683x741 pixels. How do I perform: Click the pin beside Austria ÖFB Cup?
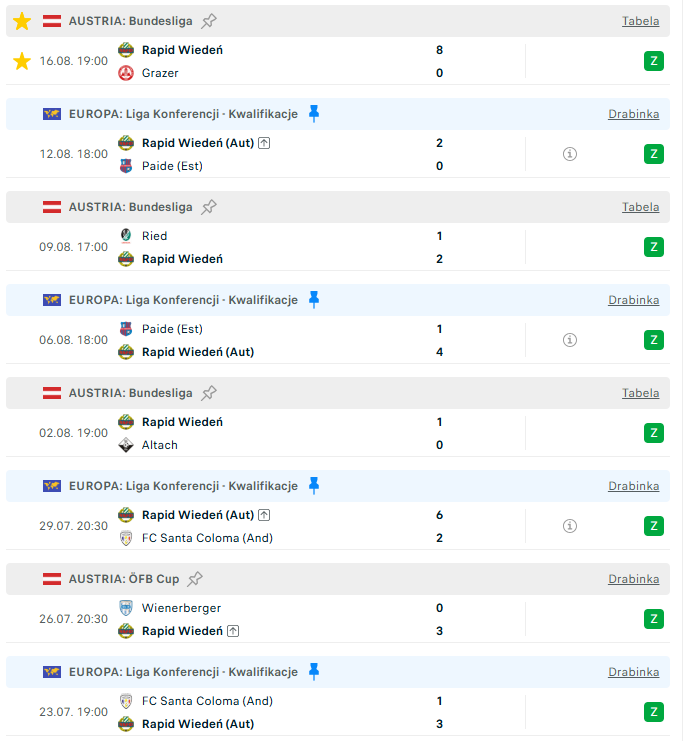(195, 579)
